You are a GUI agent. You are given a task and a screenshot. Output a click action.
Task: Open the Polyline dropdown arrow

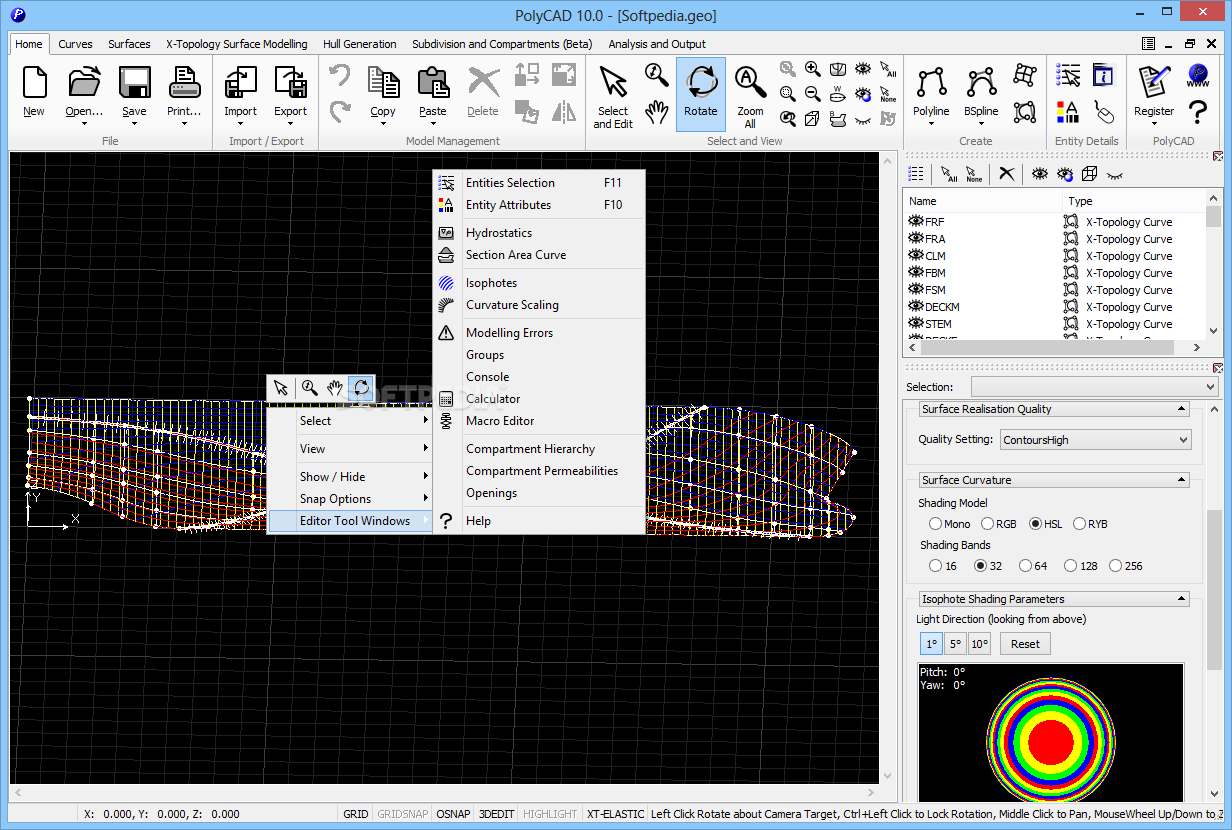(931, 124)
